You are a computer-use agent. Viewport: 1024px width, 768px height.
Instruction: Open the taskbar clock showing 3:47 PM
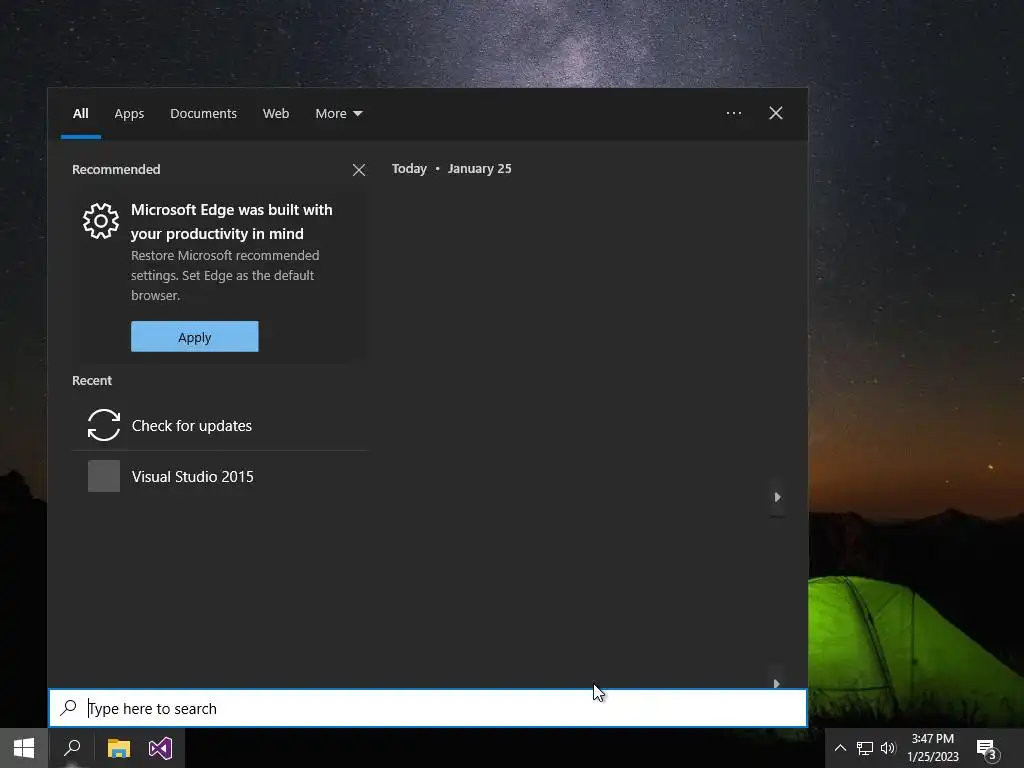(x=933, y=748)
